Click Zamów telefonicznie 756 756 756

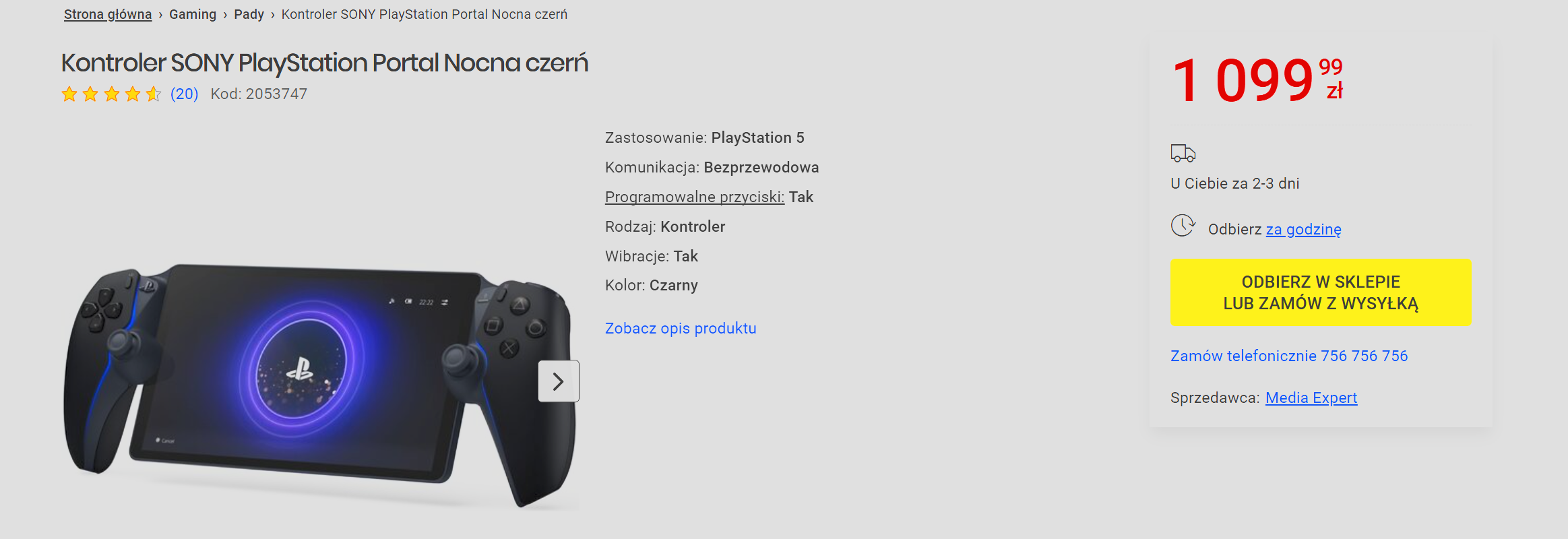[1289, 356]
